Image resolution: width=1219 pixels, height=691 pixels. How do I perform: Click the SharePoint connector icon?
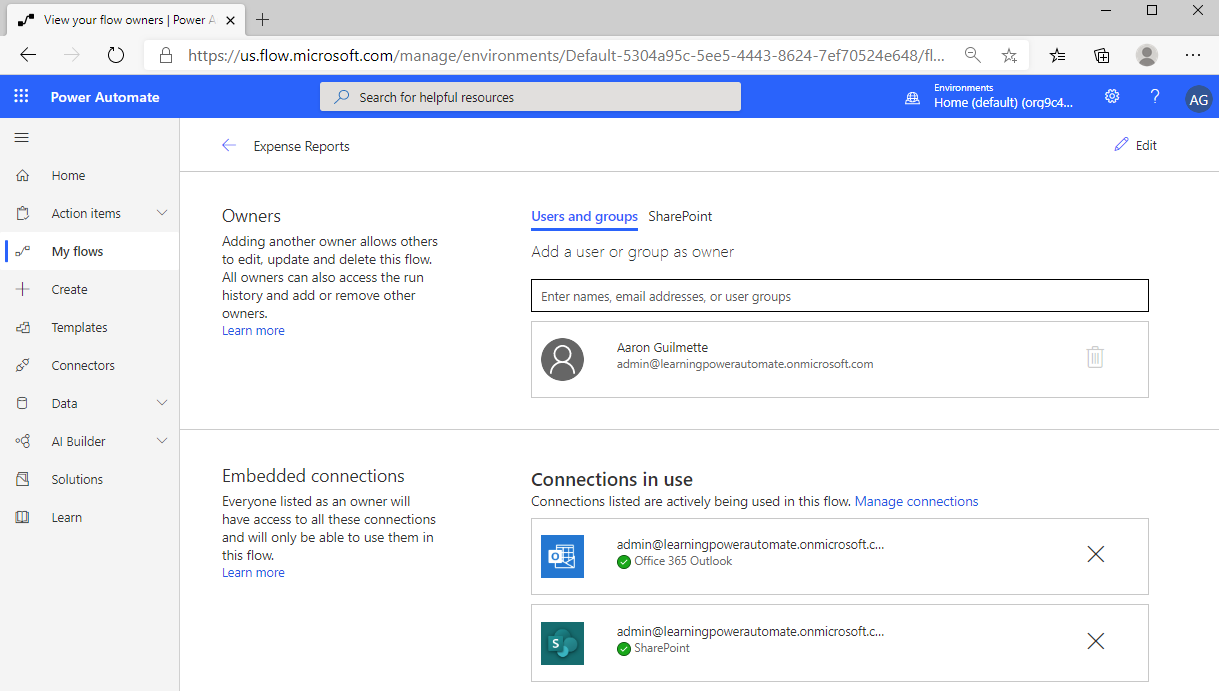pyautogui.click(x=562, y=643)
